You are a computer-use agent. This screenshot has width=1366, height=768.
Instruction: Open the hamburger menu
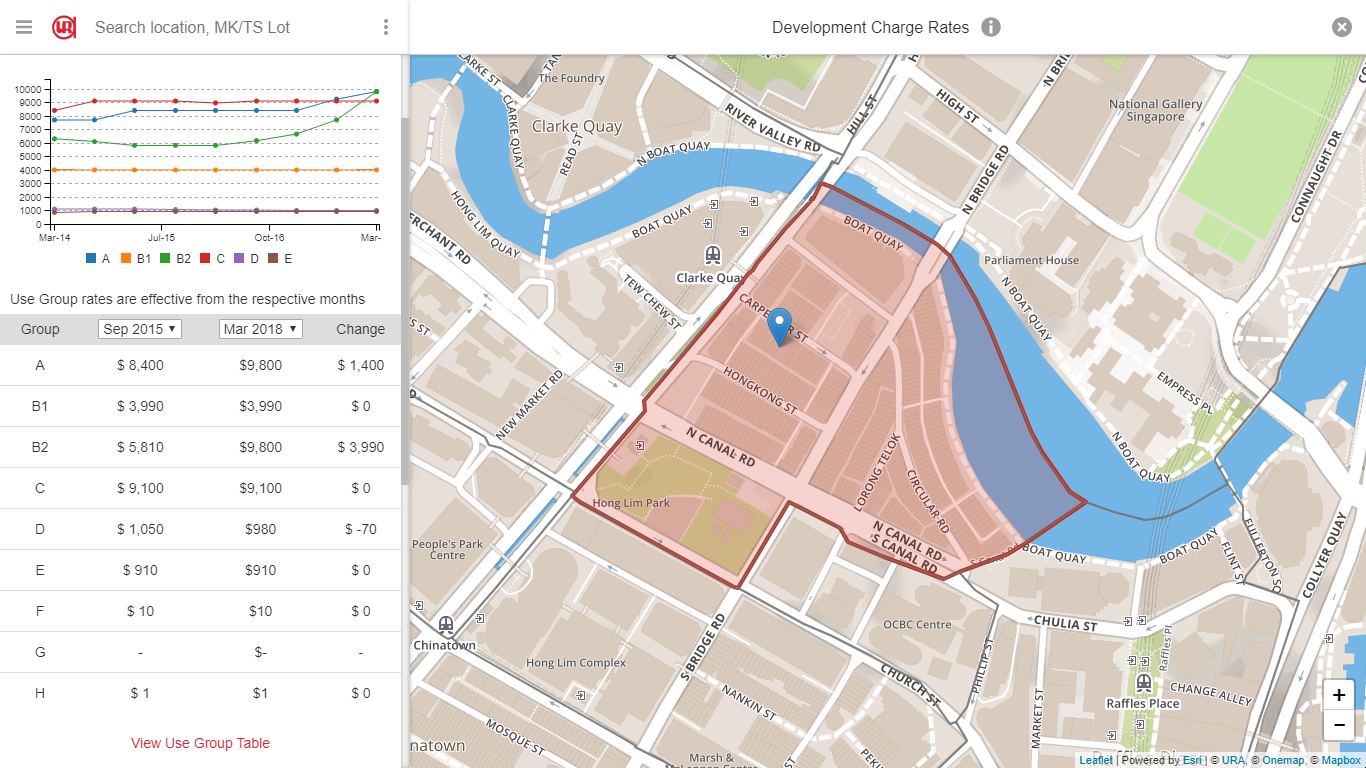24,27
